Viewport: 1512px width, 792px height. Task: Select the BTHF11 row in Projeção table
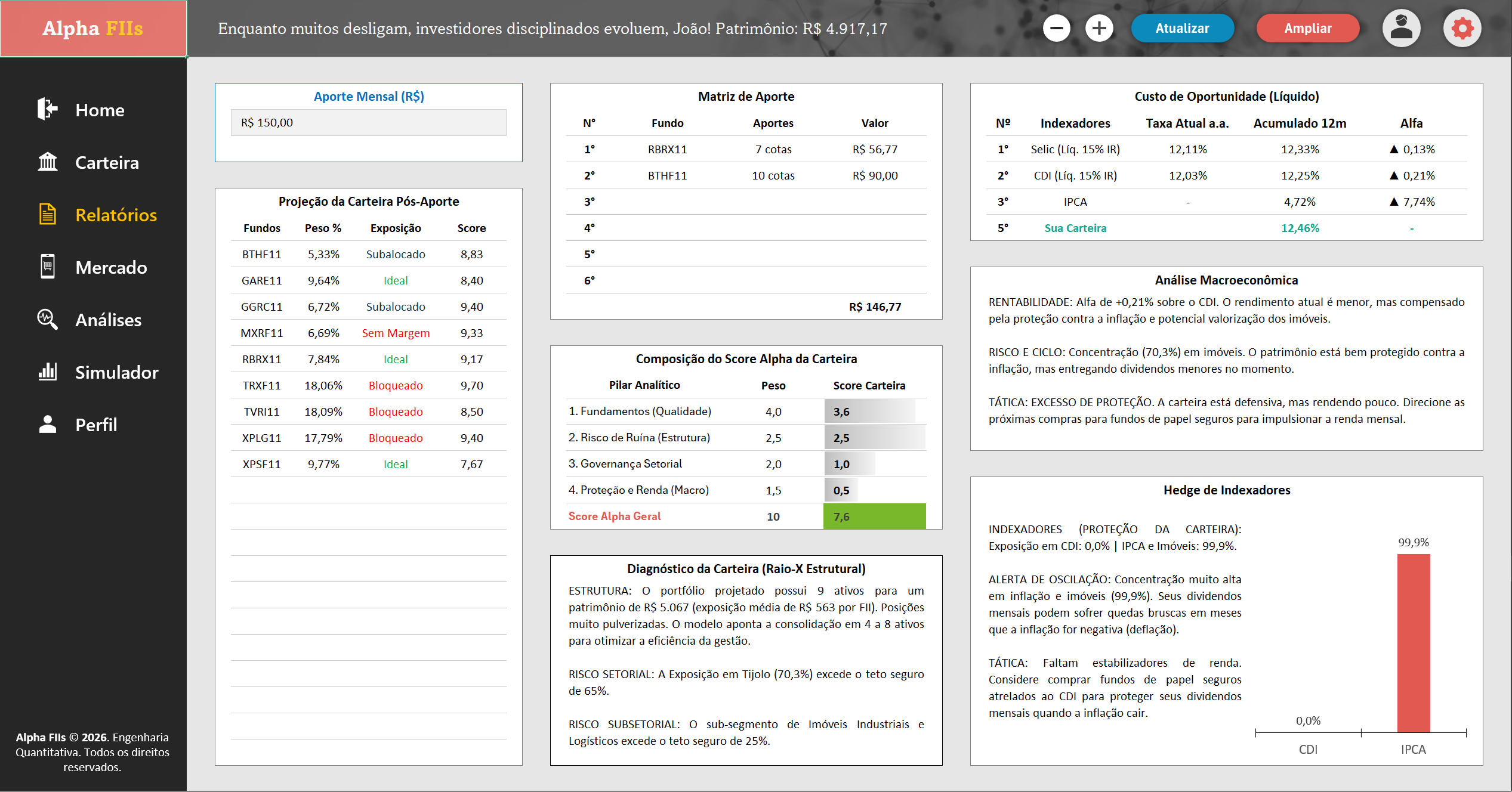[x=369, y=254]
